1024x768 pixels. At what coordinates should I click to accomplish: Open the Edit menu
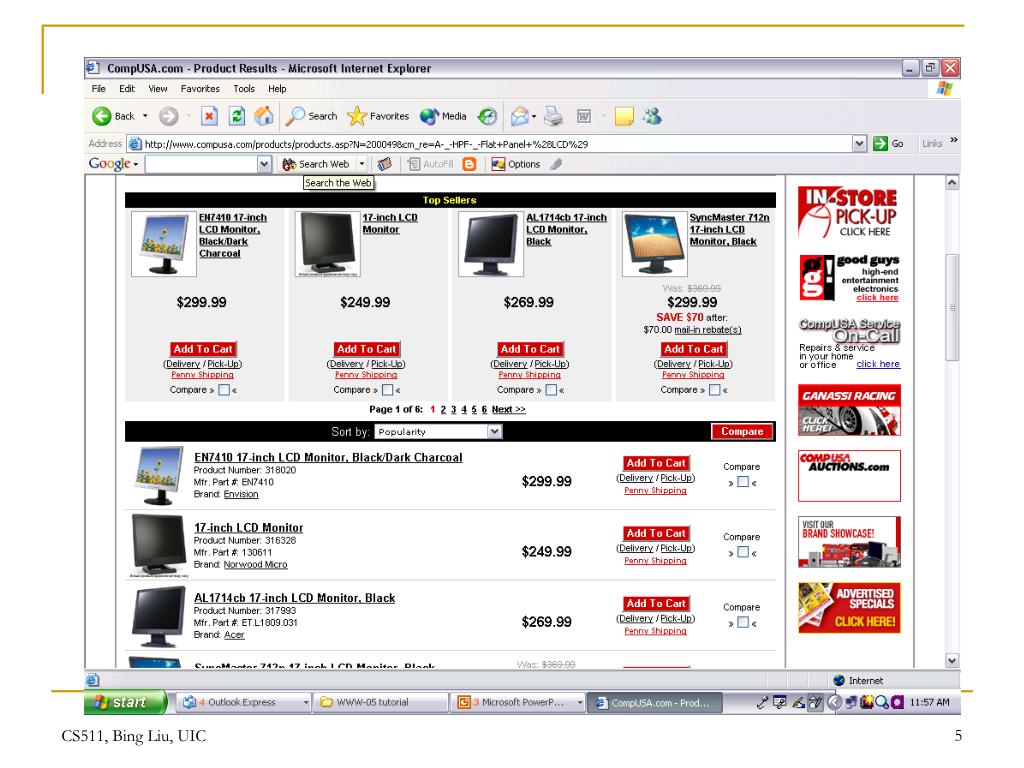(x=127, y=89)
